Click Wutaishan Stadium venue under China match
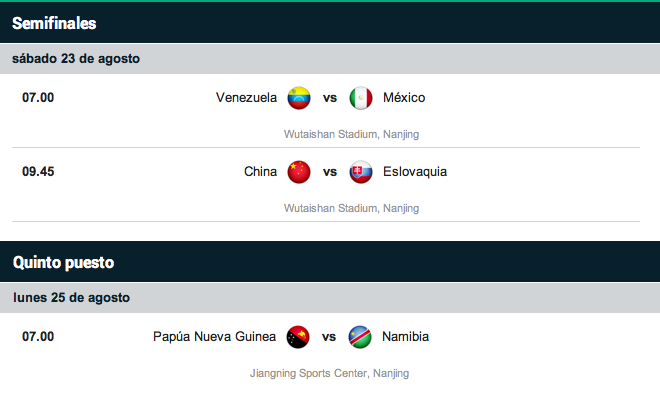Screen dimensions: 660x395 351,208
